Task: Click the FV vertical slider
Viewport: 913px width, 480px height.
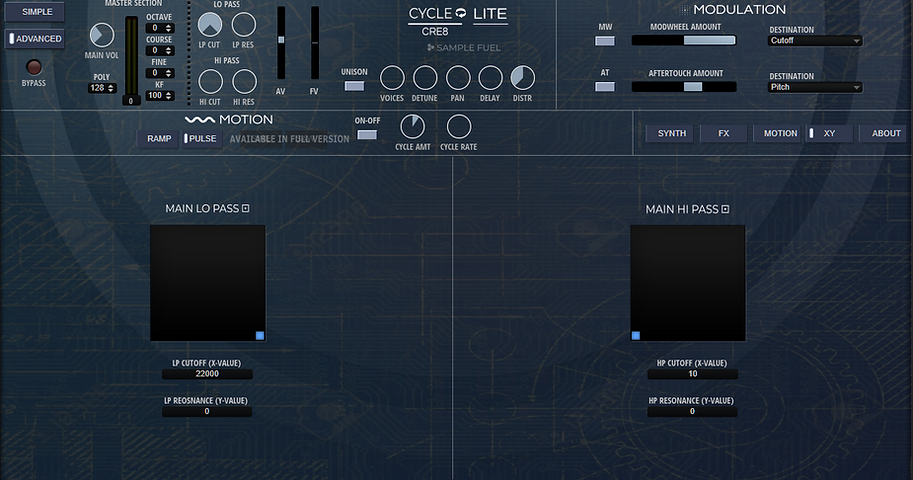Action: click(315, 43)
